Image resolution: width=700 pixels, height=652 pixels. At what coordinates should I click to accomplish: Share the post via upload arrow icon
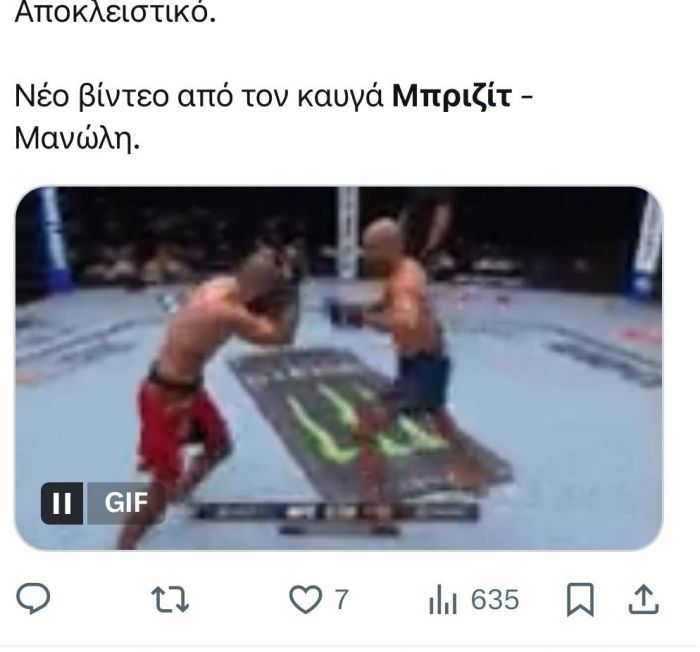click(643, 599)
